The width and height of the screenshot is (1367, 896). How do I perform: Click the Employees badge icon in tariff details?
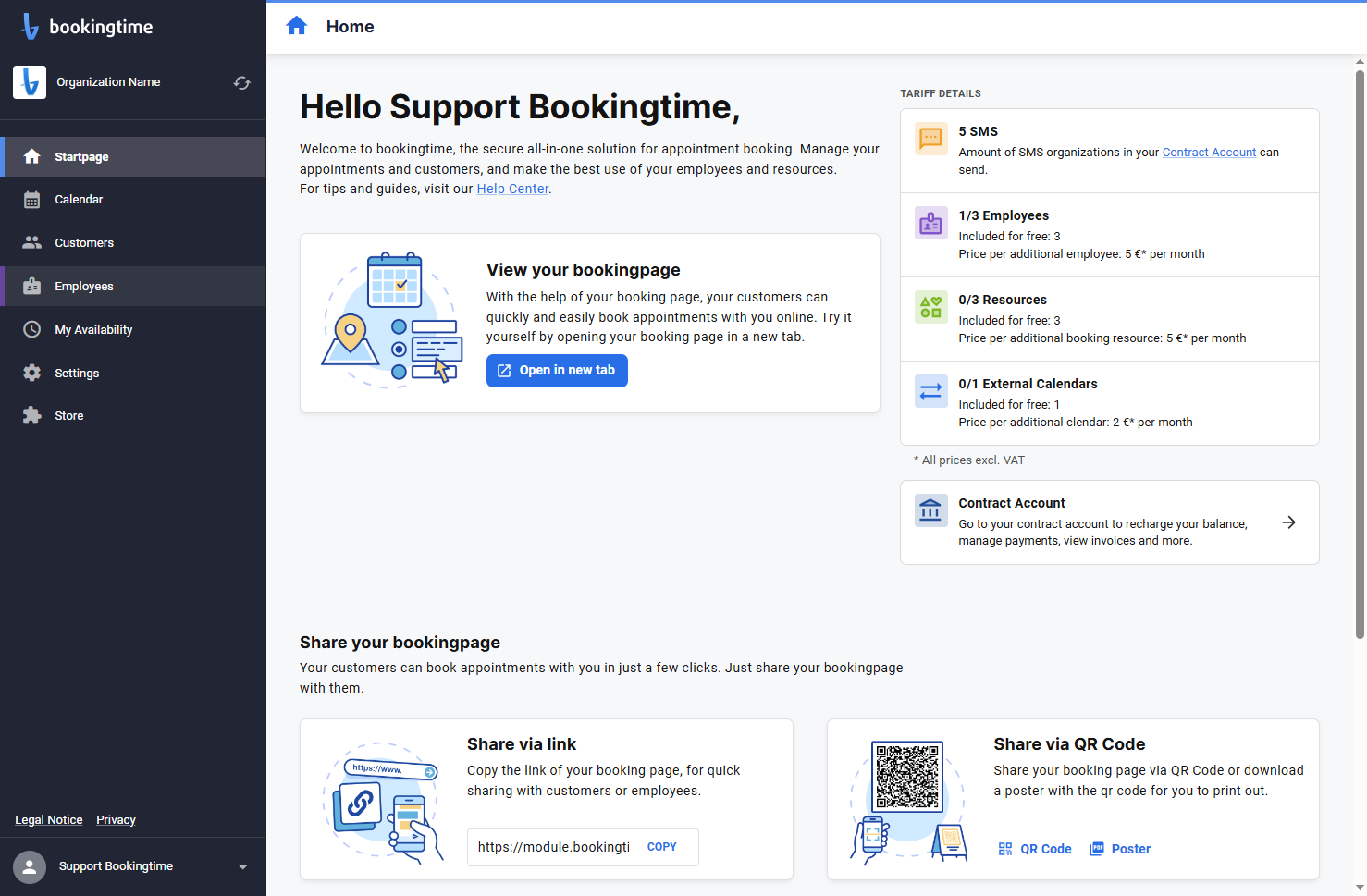(930, 223)
